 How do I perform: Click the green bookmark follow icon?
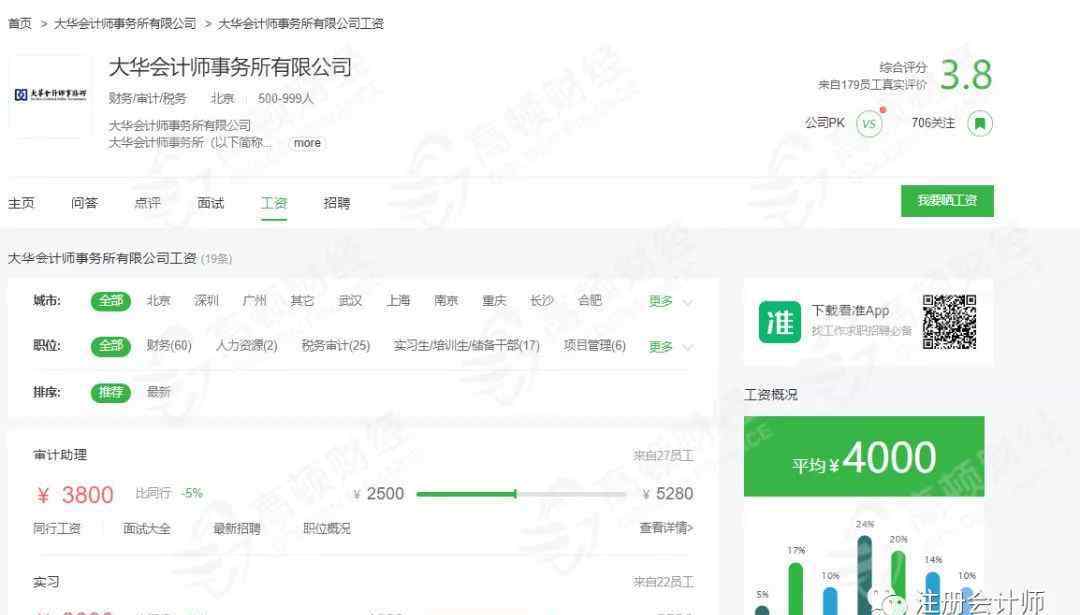979,124
